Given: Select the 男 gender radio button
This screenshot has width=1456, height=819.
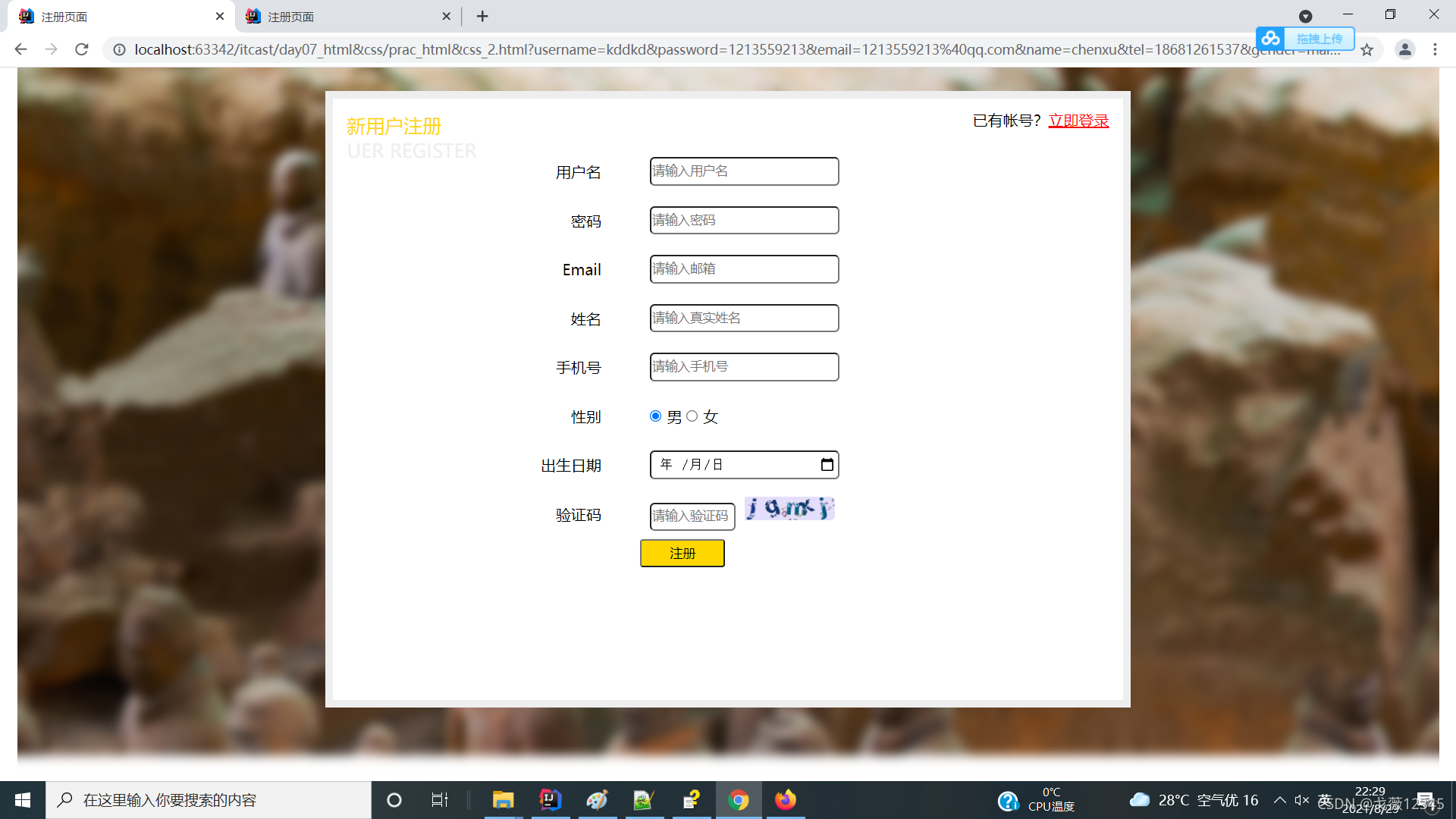Looking at the screenshot, I should pyautogui.click(x=655, y=416).
